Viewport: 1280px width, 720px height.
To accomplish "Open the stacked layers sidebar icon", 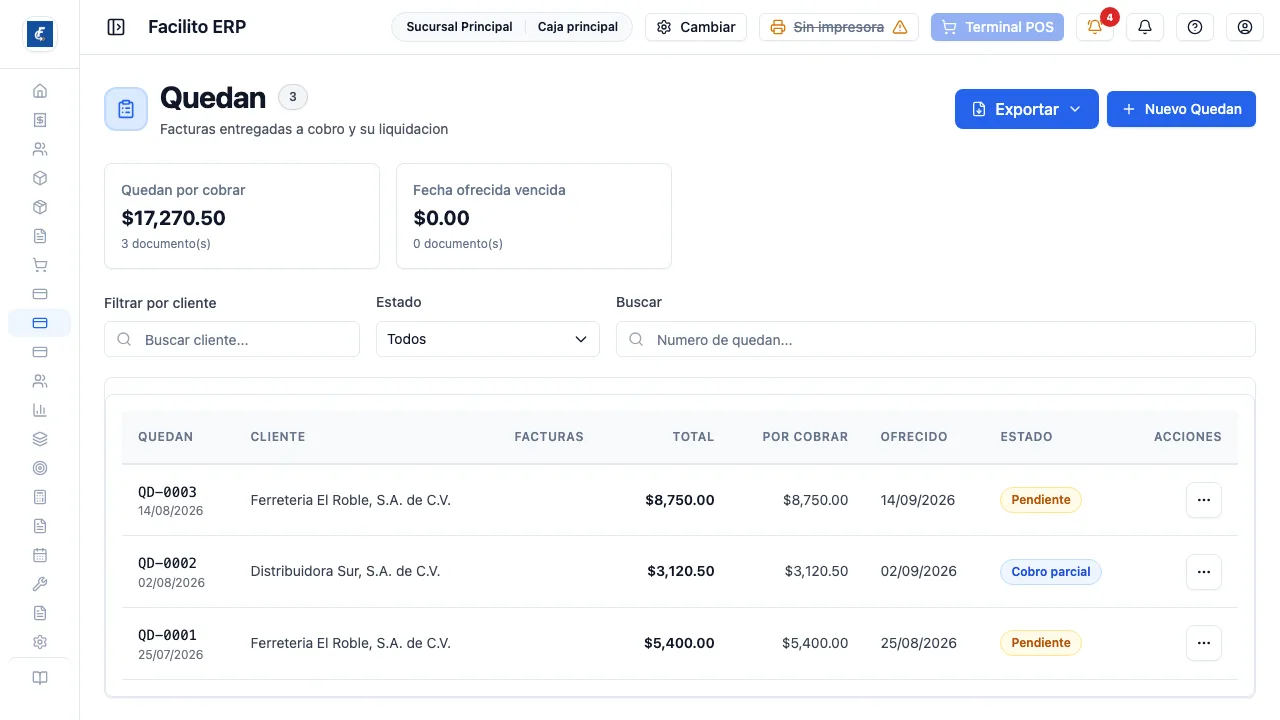I will (x=40, y=439).
